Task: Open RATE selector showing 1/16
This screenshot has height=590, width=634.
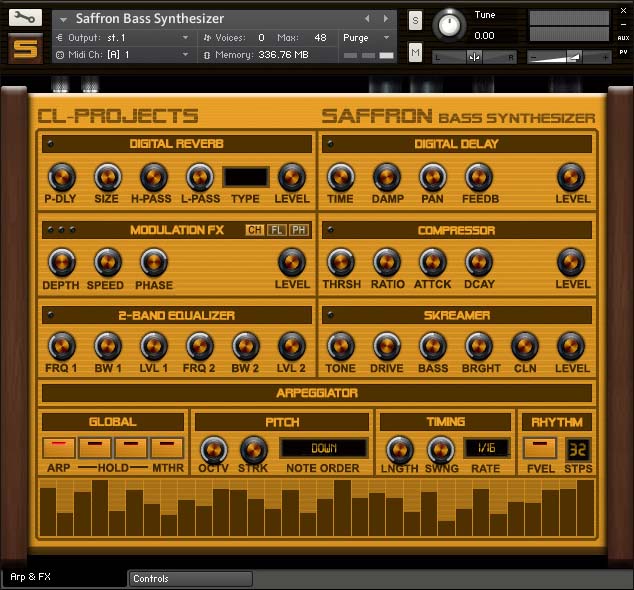Action: pos(486,448)
